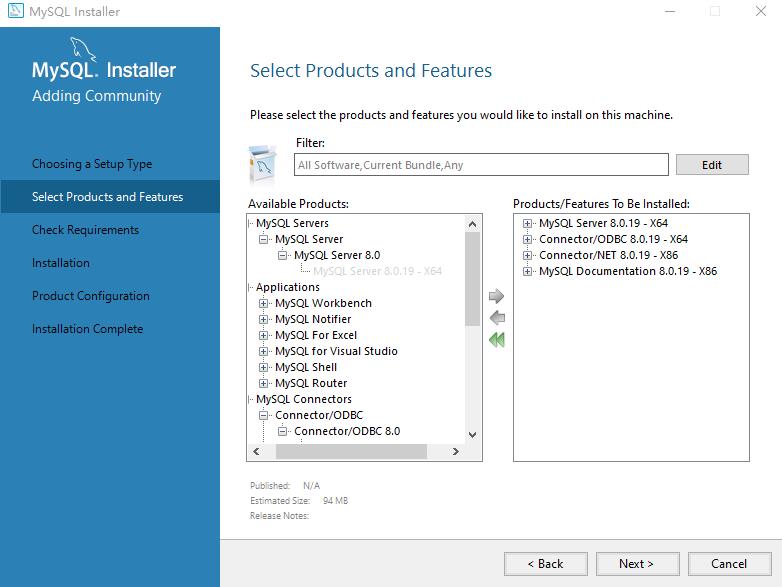
Task: Collapse the MySQL Server tree node
Action: click(263, 239)
